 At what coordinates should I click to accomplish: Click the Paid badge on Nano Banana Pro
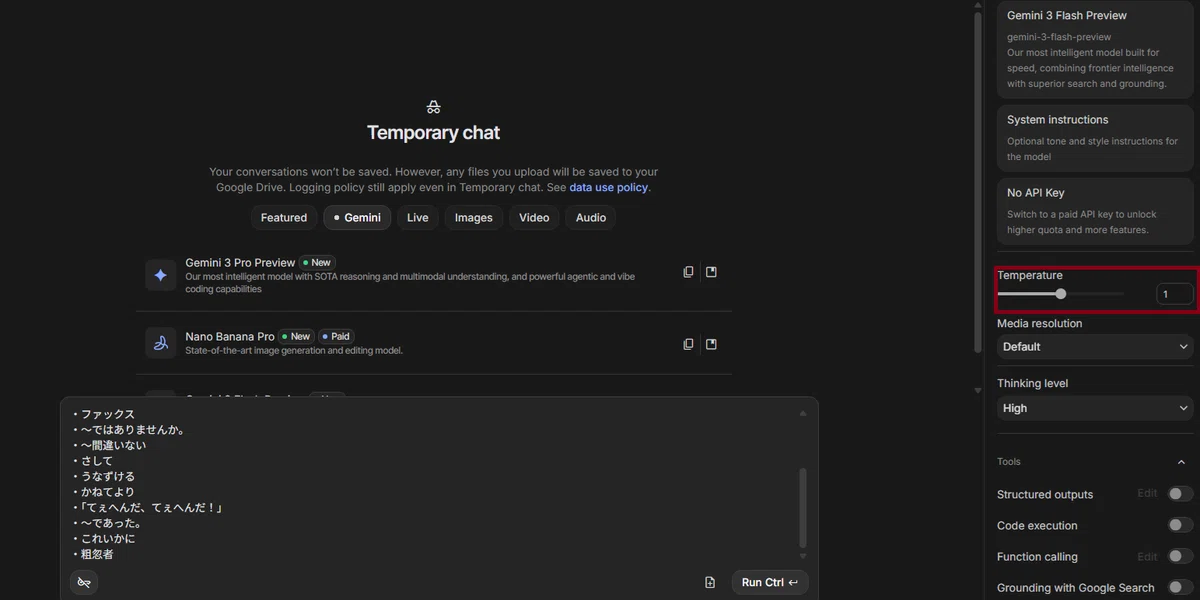[x=336, y=337]
